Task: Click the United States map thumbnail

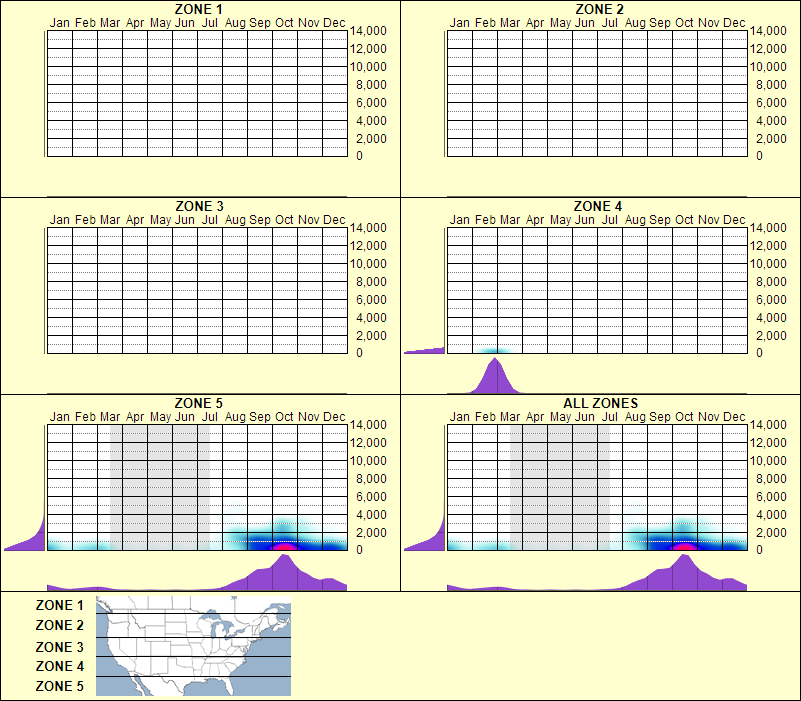Action: pos(192,645)
